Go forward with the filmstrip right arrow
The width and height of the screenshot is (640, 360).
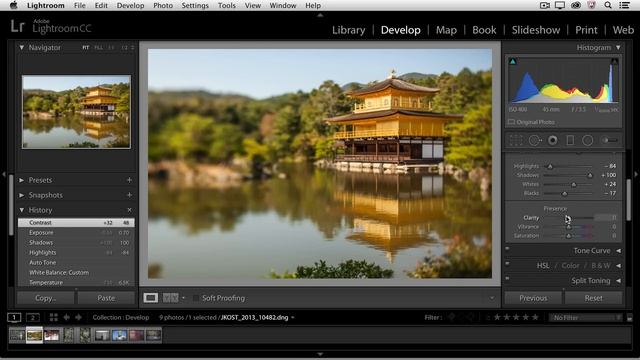pos(78,317)
